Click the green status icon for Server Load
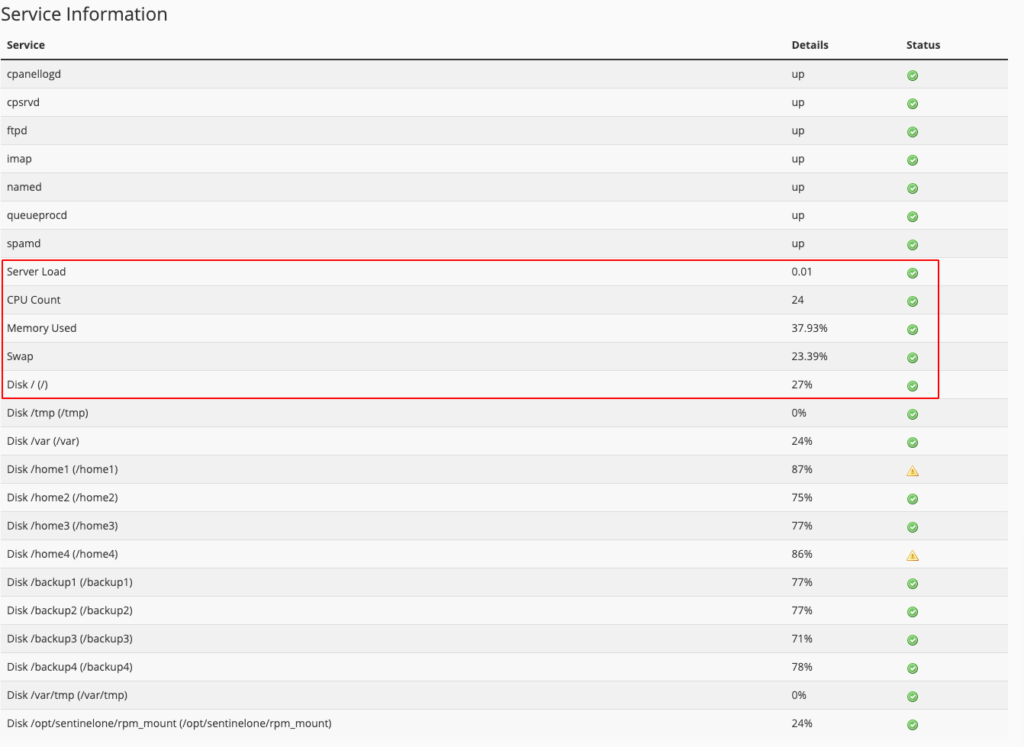 point(912,273)
